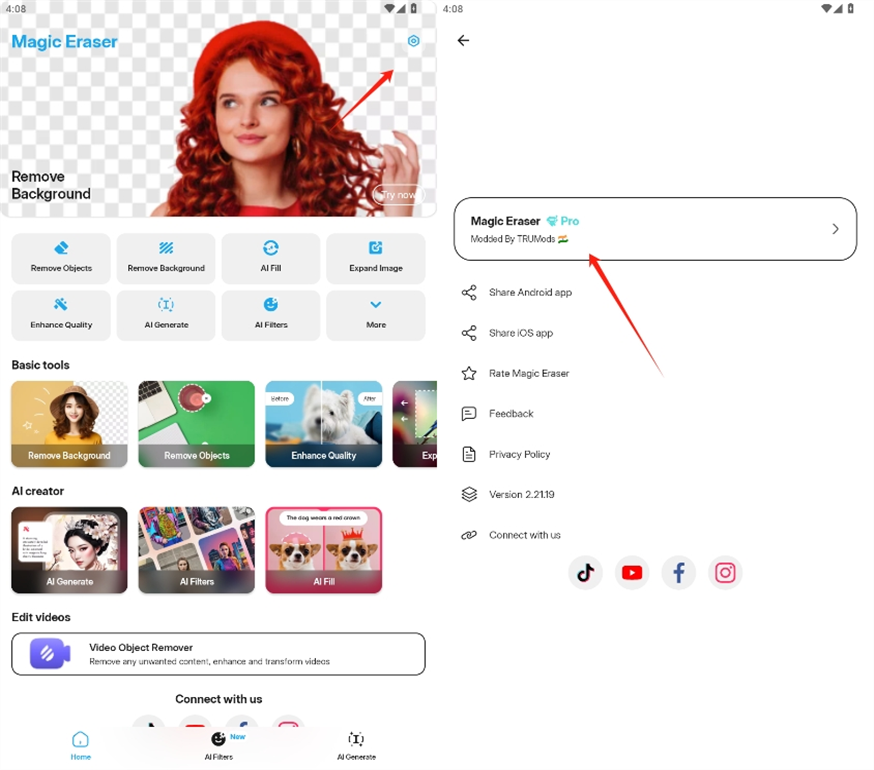Open the AI Generate creator card

coord(69,550)
